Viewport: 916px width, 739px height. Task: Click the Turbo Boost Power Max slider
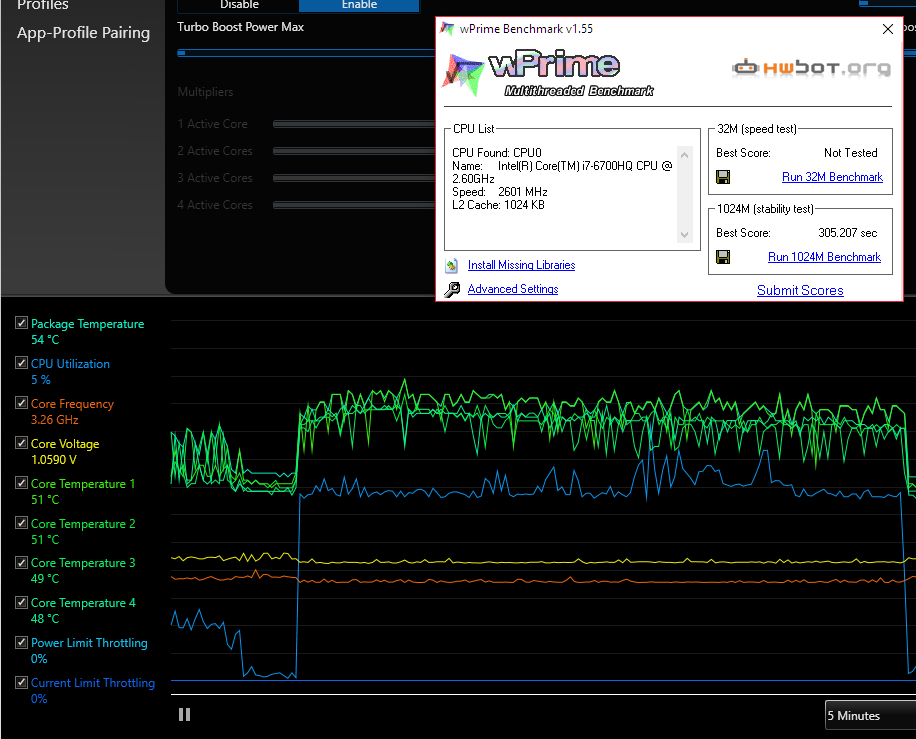[x=307, y=53]
